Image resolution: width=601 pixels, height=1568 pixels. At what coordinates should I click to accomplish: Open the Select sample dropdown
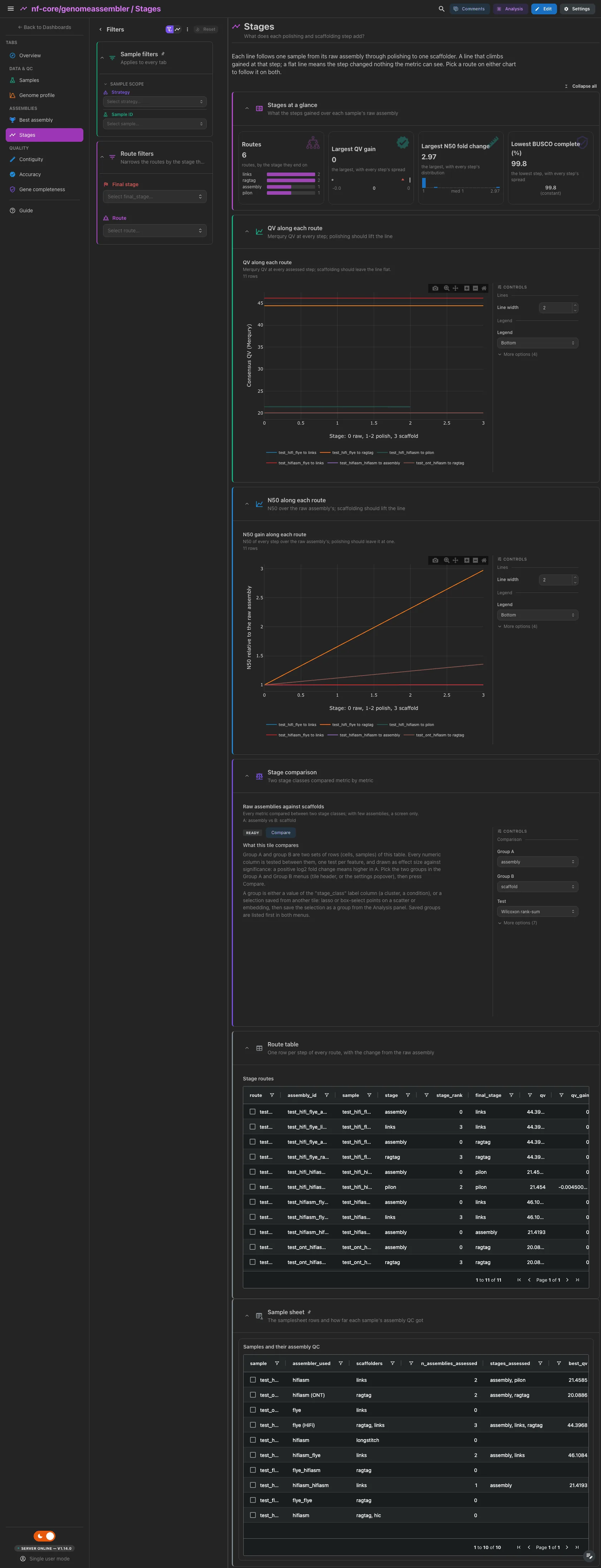coord(155,124)
